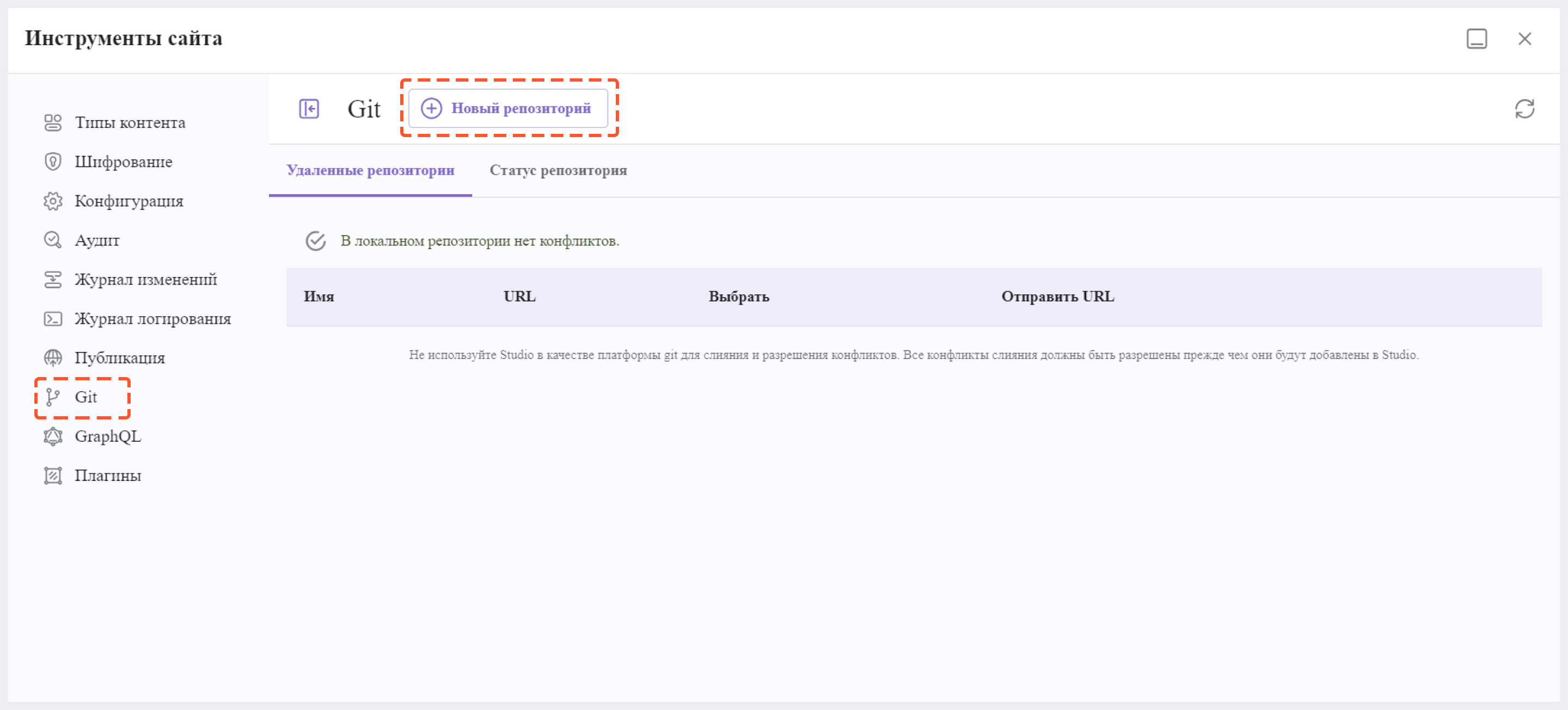Click the refresh icon in the top right
The height and width of the screenshot is (710, 1568).
pyautogui.click(x=1527, y=108)
